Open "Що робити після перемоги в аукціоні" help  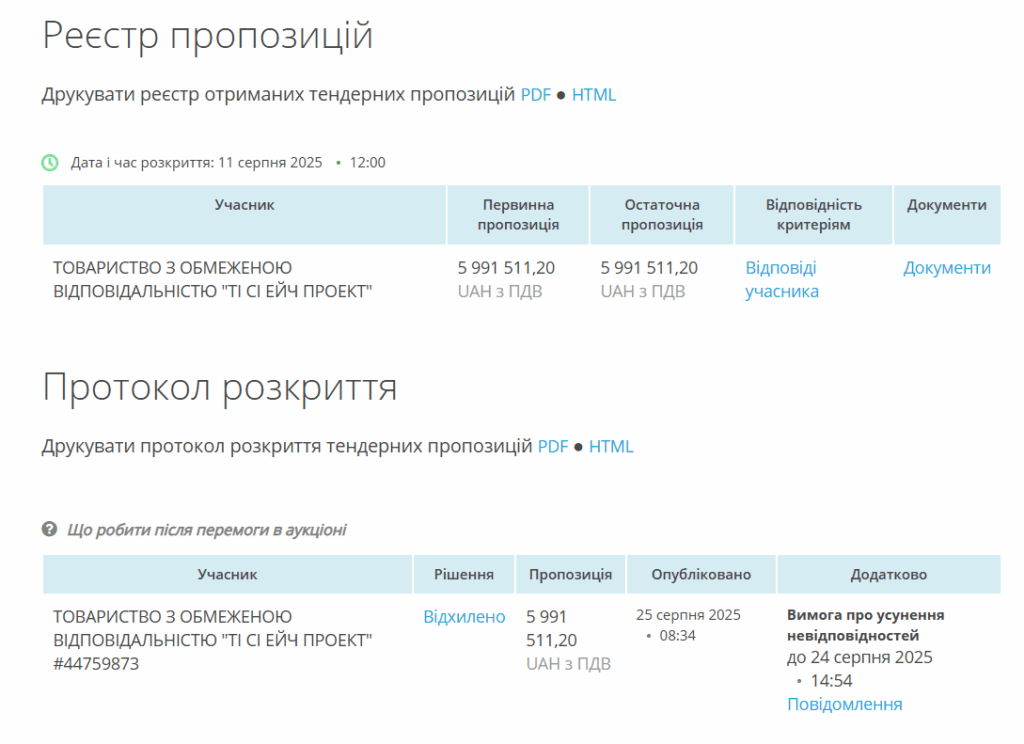tap(206, 529)
